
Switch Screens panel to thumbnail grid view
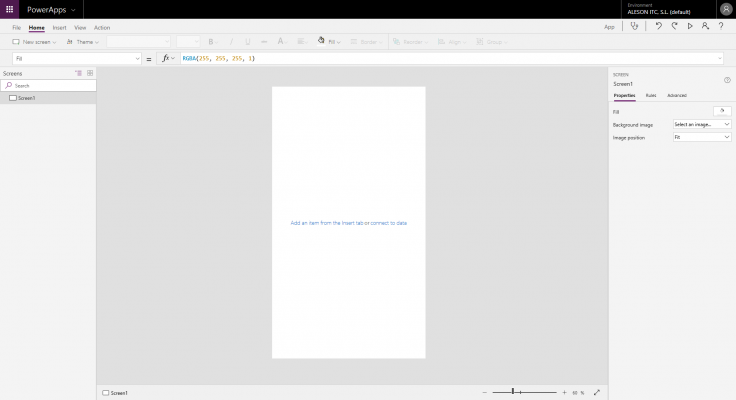90,73
